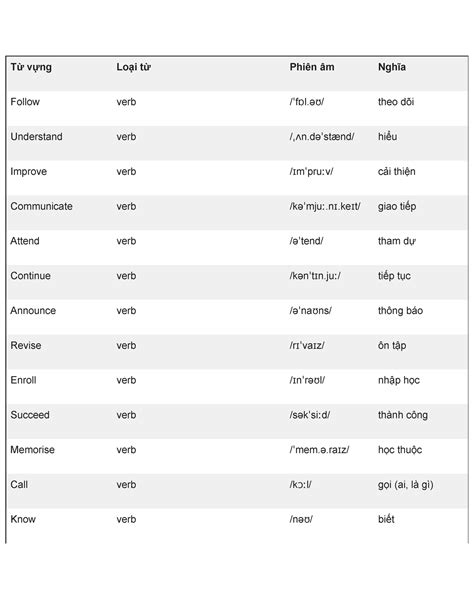This screenshot has width=474, height=613.
Task: Click the word 'Know'
Action: 23,520
